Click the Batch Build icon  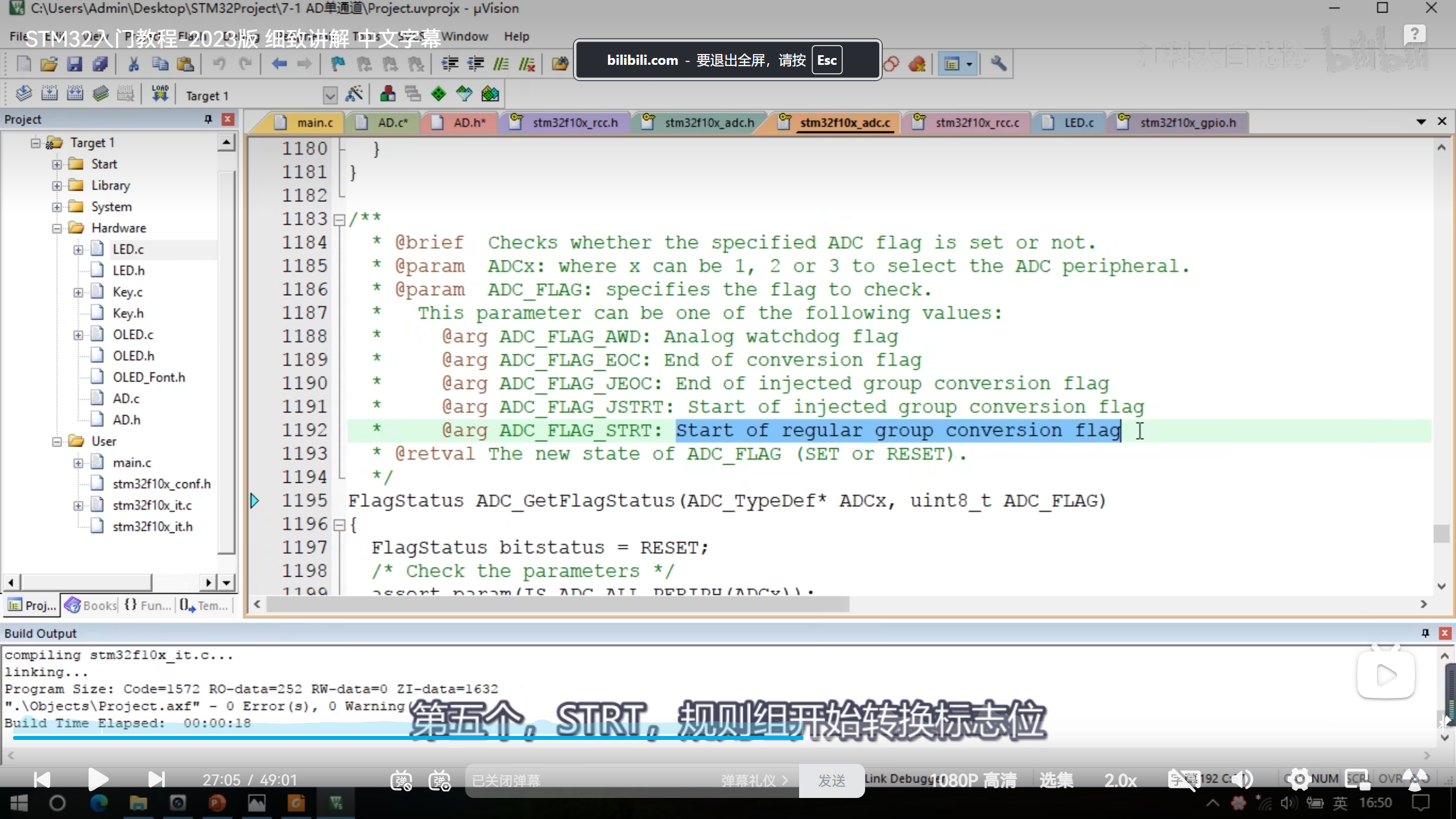[x=101, y=94]
